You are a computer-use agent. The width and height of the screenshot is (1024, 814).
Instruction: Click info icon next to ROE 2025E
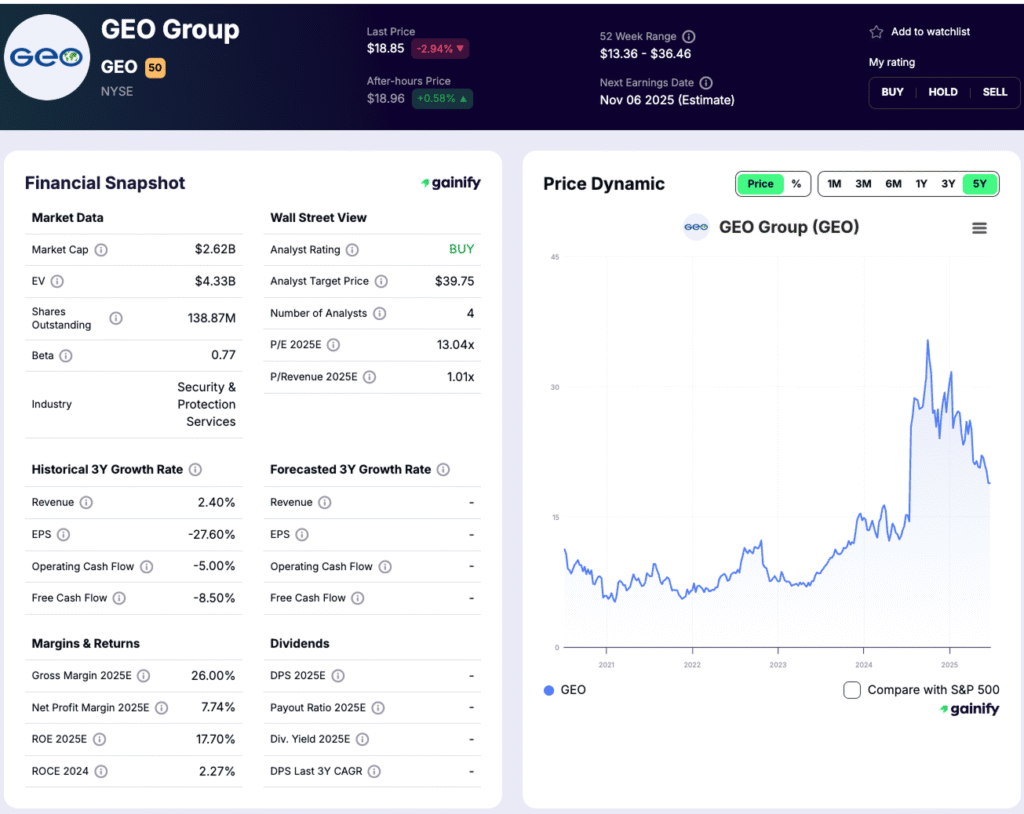pos(99,740)
